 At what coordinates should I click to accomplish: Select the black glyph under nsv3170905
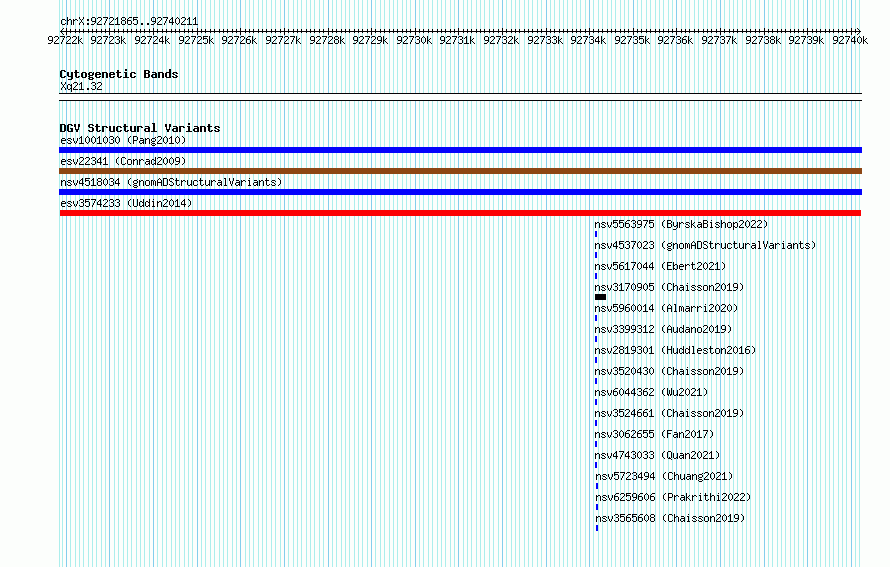coord(601,297)
